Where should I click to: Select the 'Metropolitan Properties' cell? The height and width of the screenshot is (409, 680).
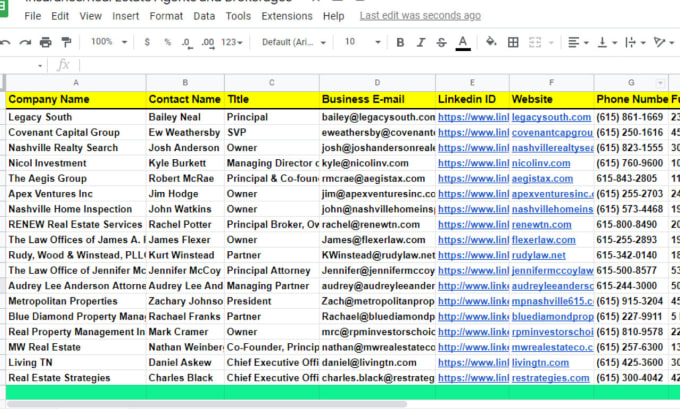pyautogui.click(x=76, y=301)
